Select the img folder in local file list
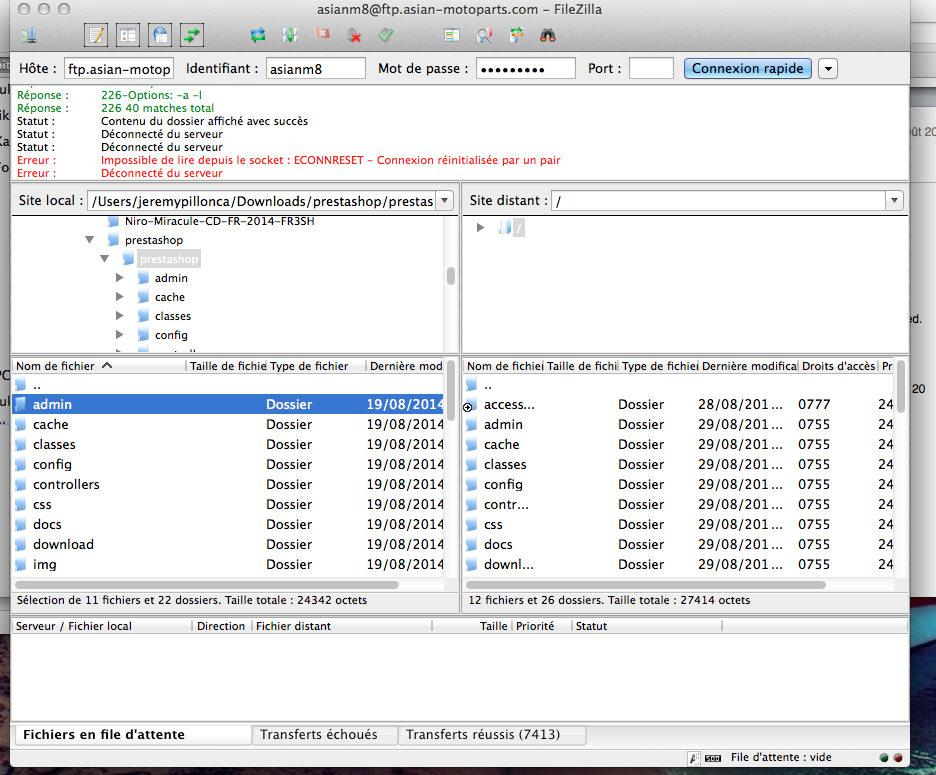Image resolution: width=936 pixels, height=775 pixels. (228, 564)
